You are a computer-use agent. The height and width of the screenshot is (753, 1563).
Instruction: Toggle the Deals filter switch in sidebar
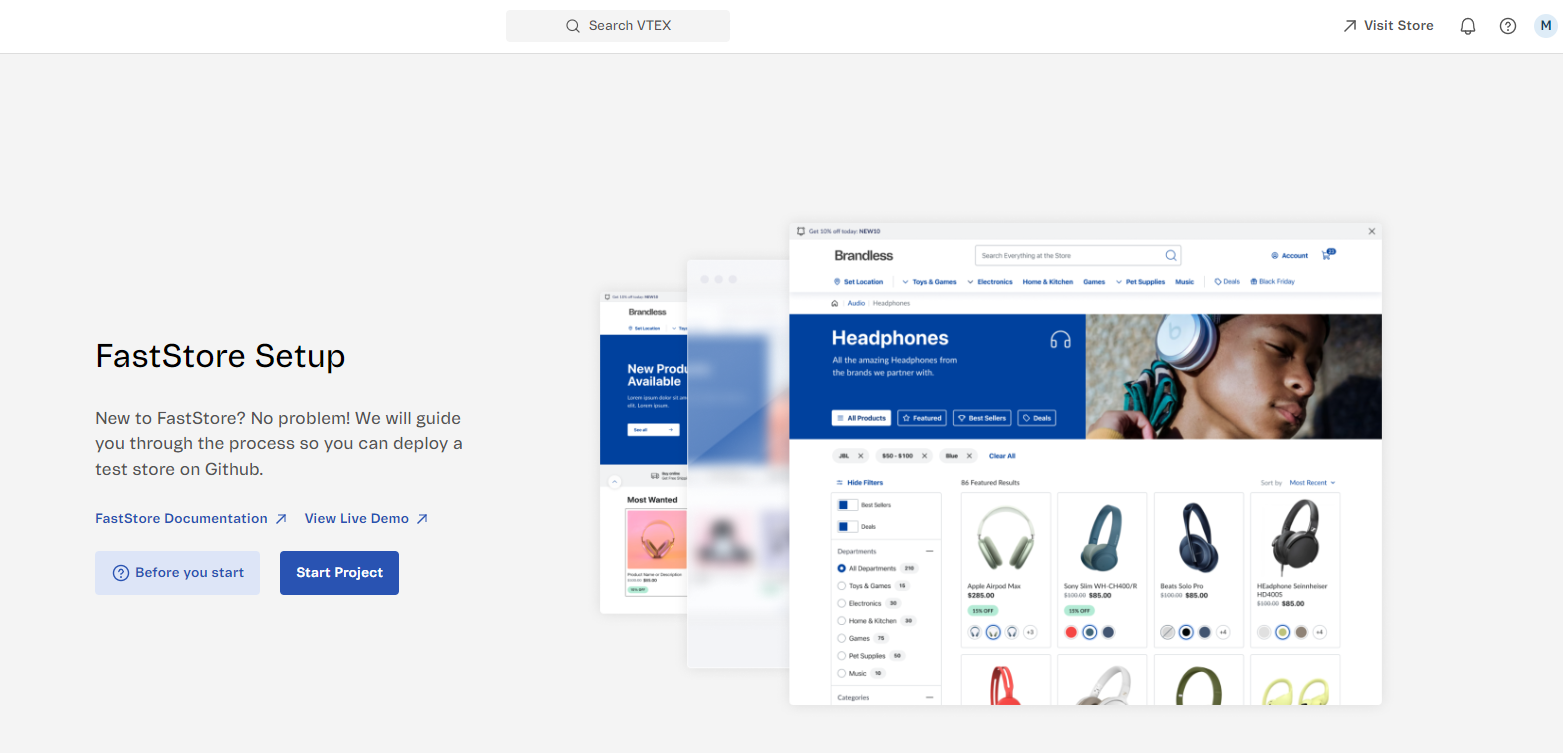pos(847,526)
